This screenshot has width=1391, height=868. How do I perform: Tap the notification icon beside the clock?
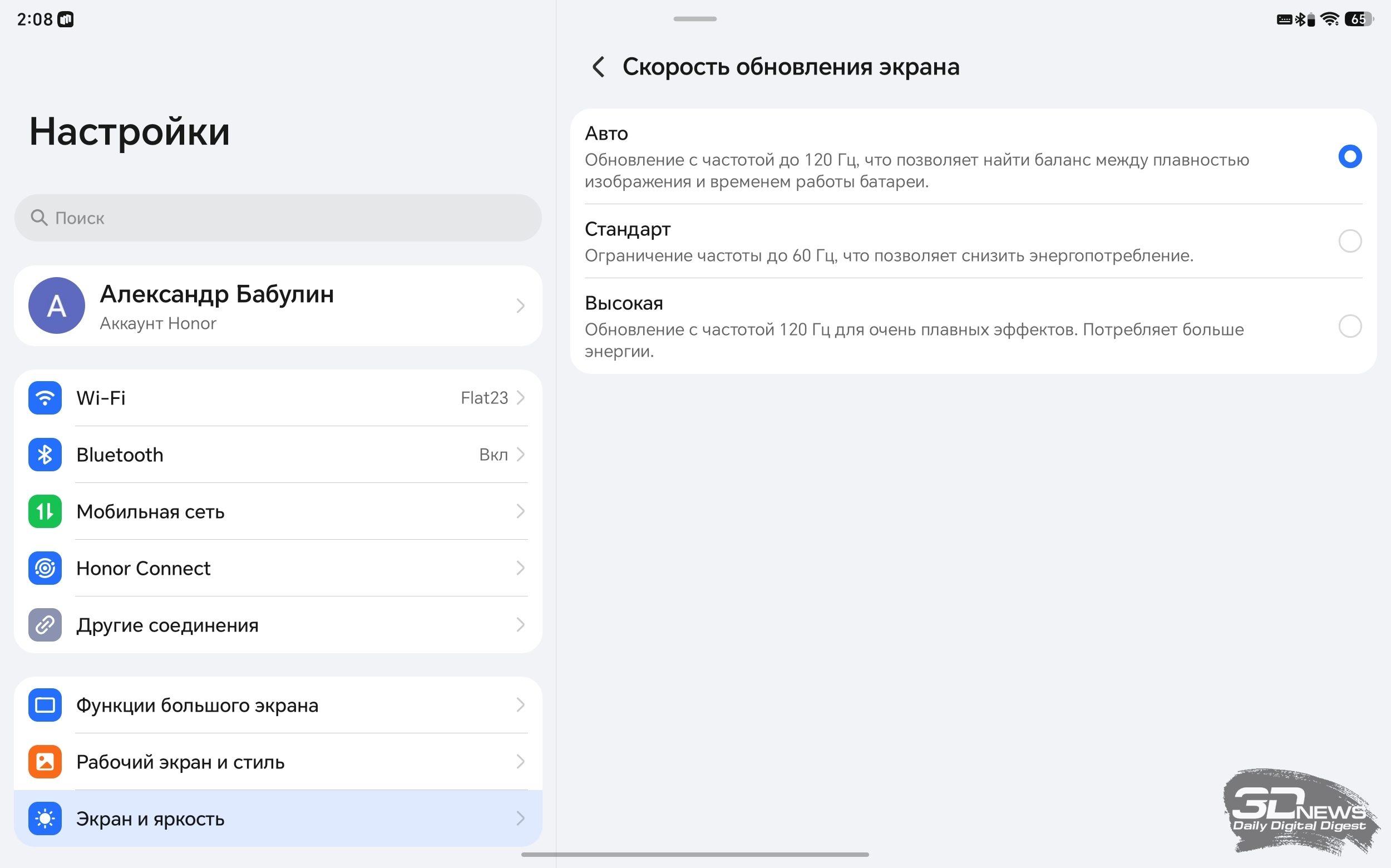click(66, 19)
